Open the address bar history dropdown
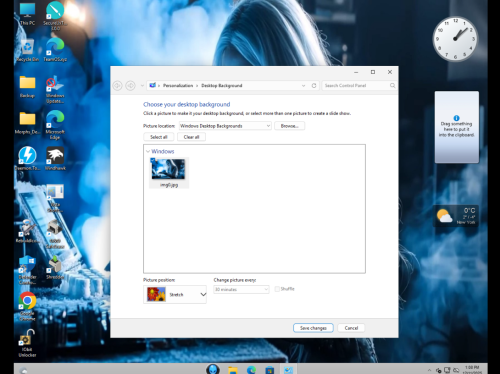This screenshot has height=374, width=500. tap(303, 86)
